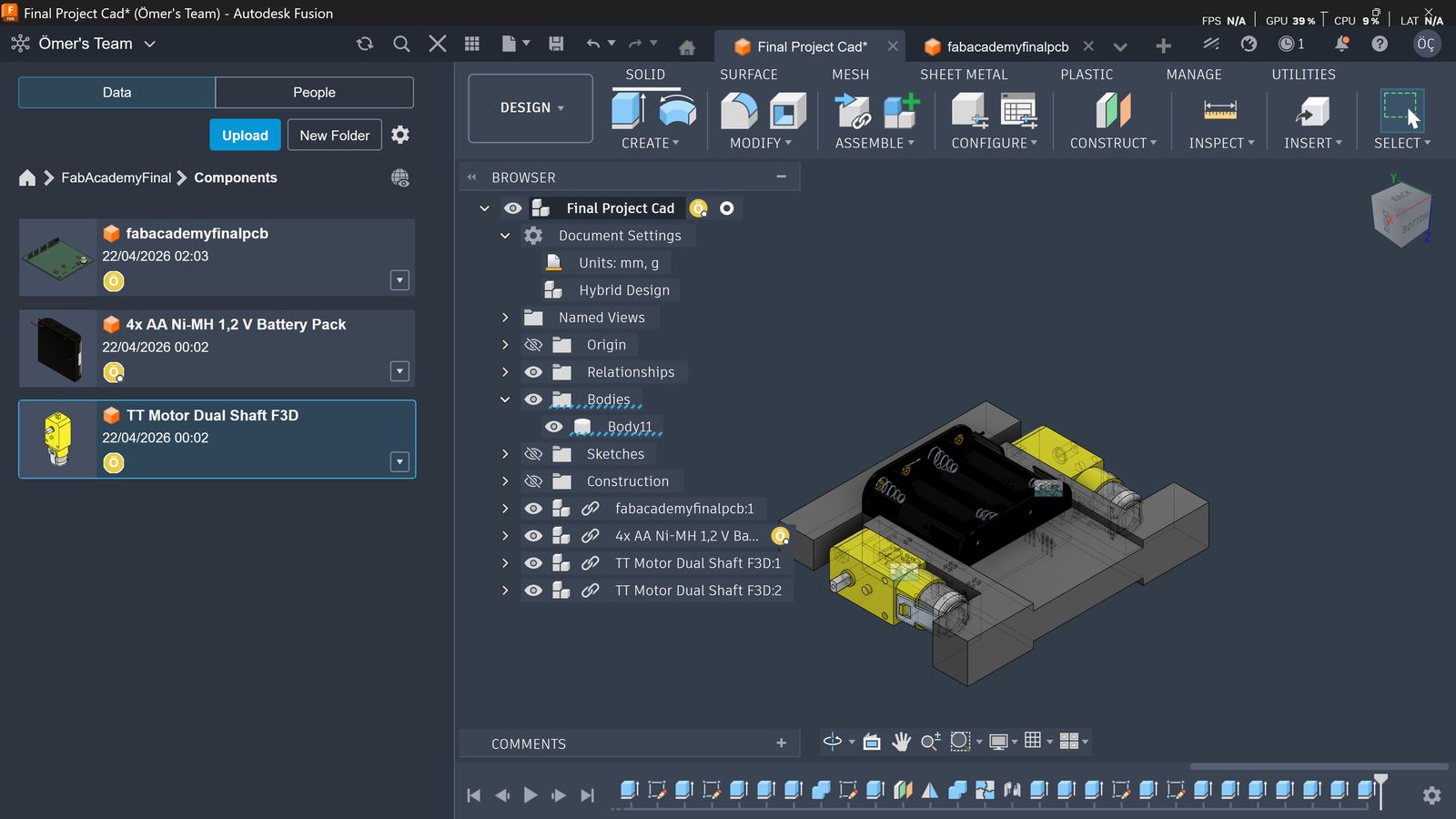Select the Pan hand tool
Screen dimensions: 1456x819
point(901,742)
